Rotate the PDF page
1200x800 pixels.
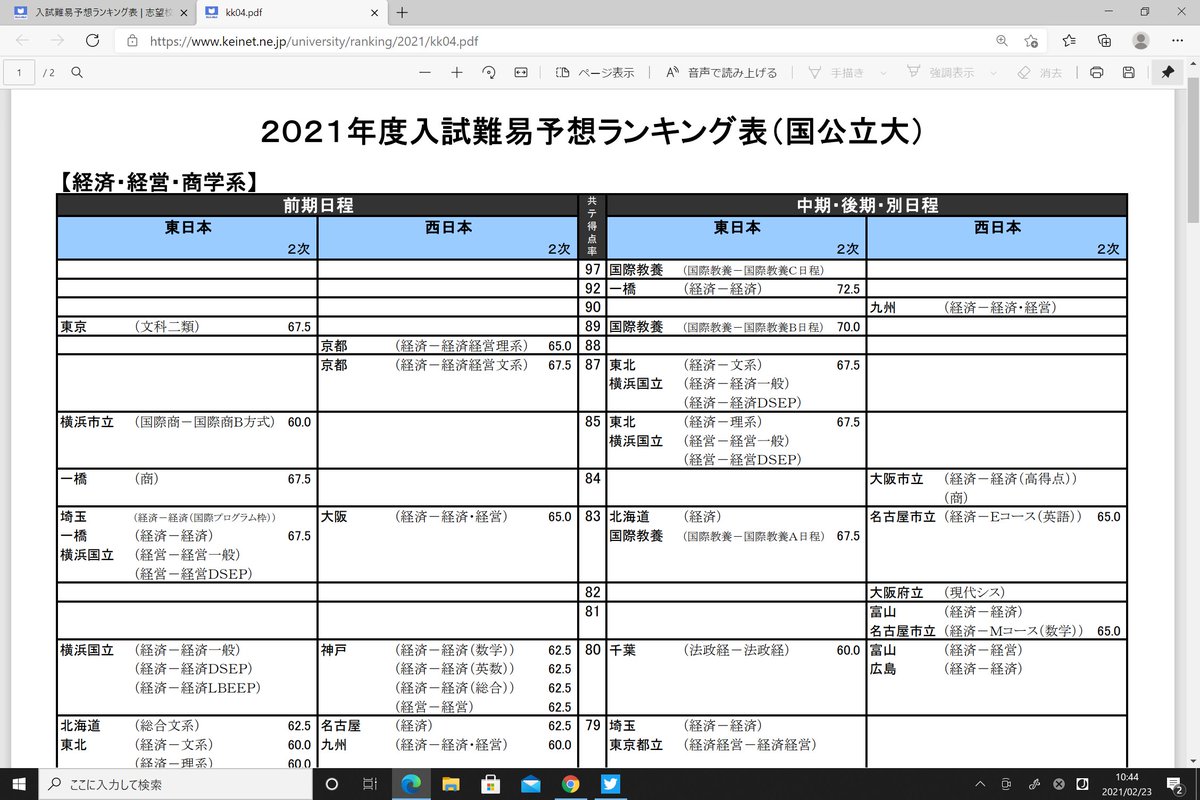[489, 72]
